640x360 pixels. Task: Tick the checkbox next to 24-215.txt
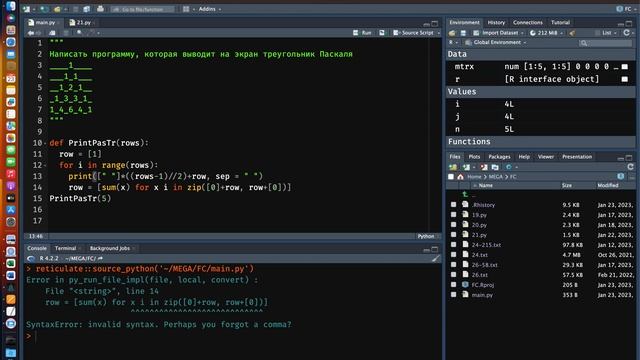coord(453,244)
